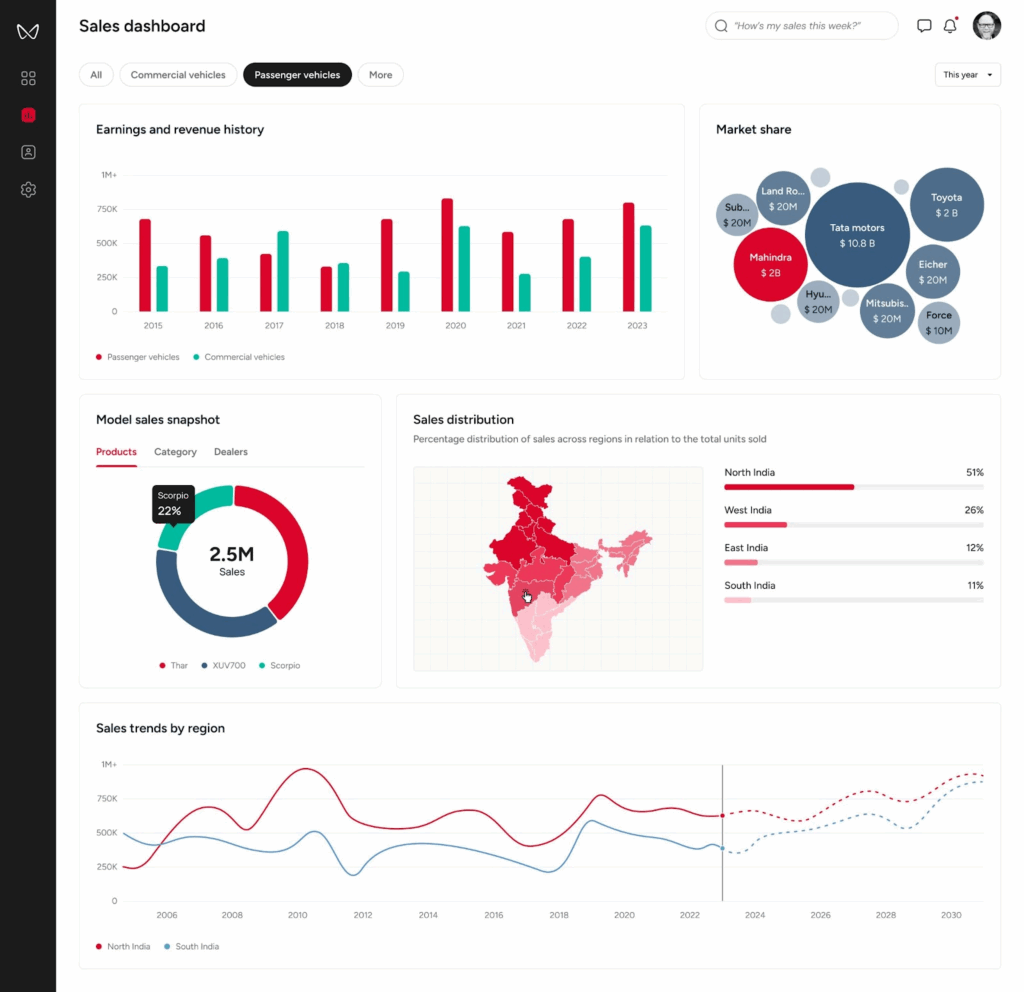Select the All filter pill
This screenshot has width=1024, height=992.
(96, 75)
